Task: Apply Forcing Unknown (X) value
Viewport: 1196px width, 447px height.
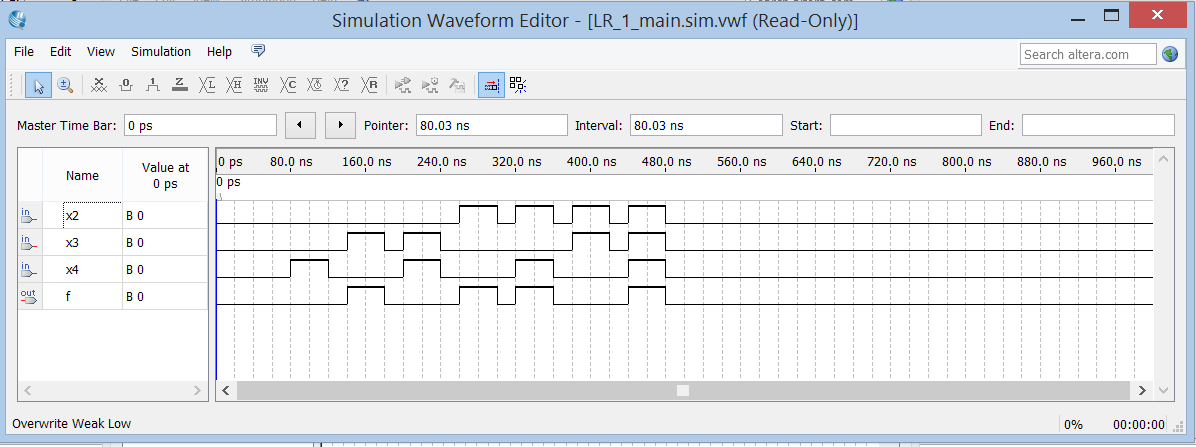Action: tap(98, 85)
